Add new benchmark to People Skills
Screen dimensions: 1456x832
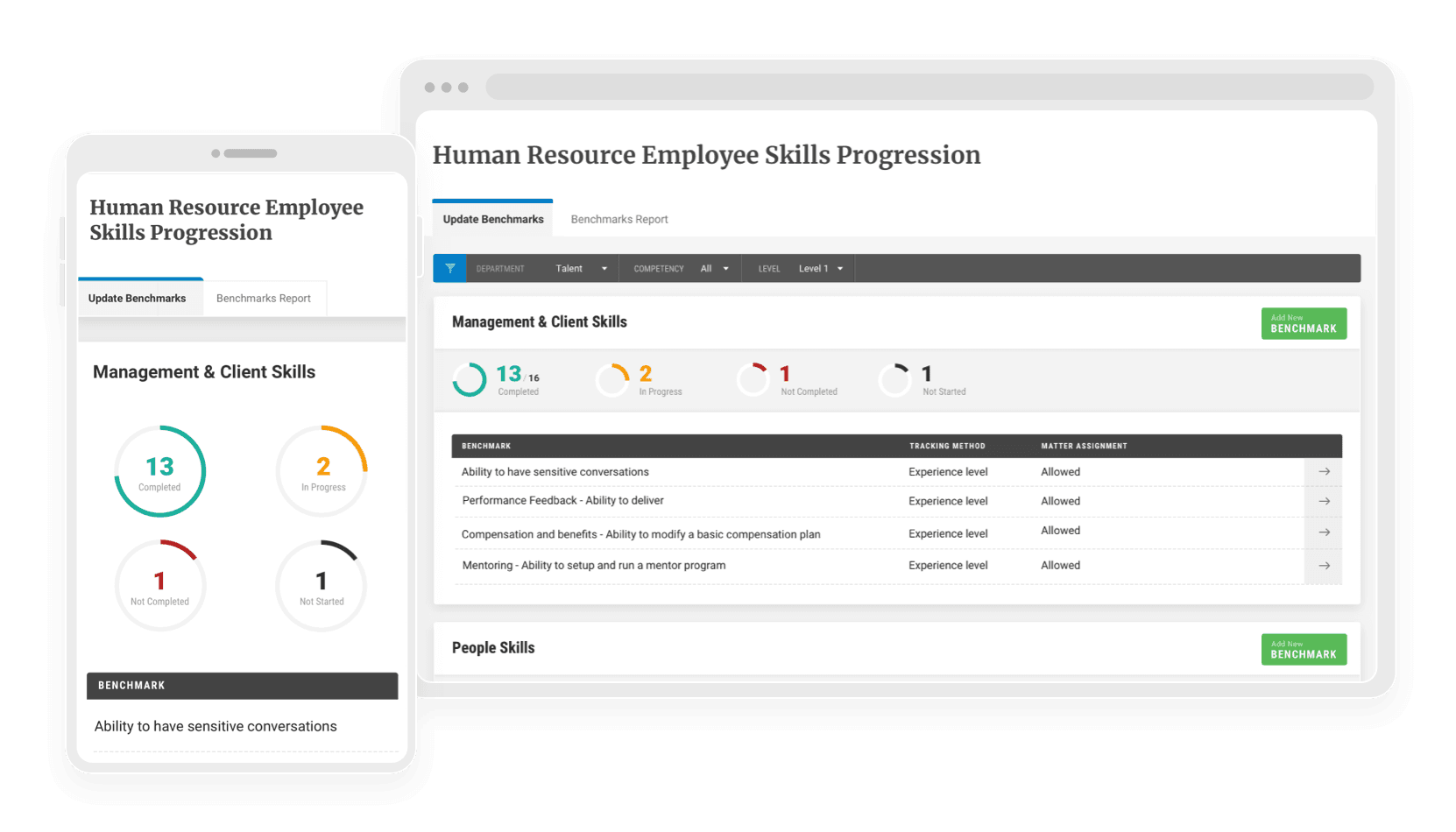pyautogui.click(x=1304, y=650)
